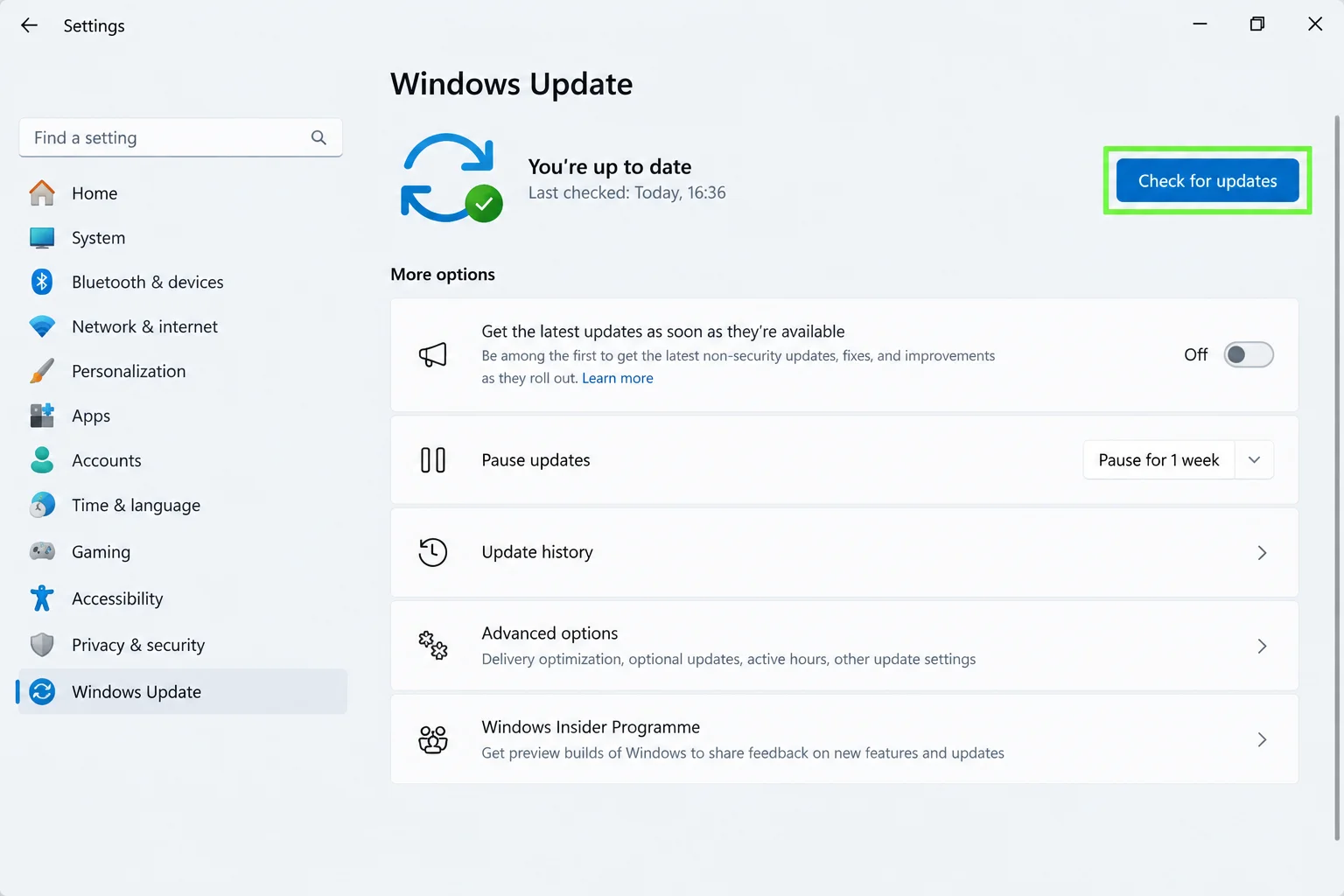Image resolution: width=1344 pixels, height=896 pixels.
Task: Click the update status sync icon
Action: point(451,178)
